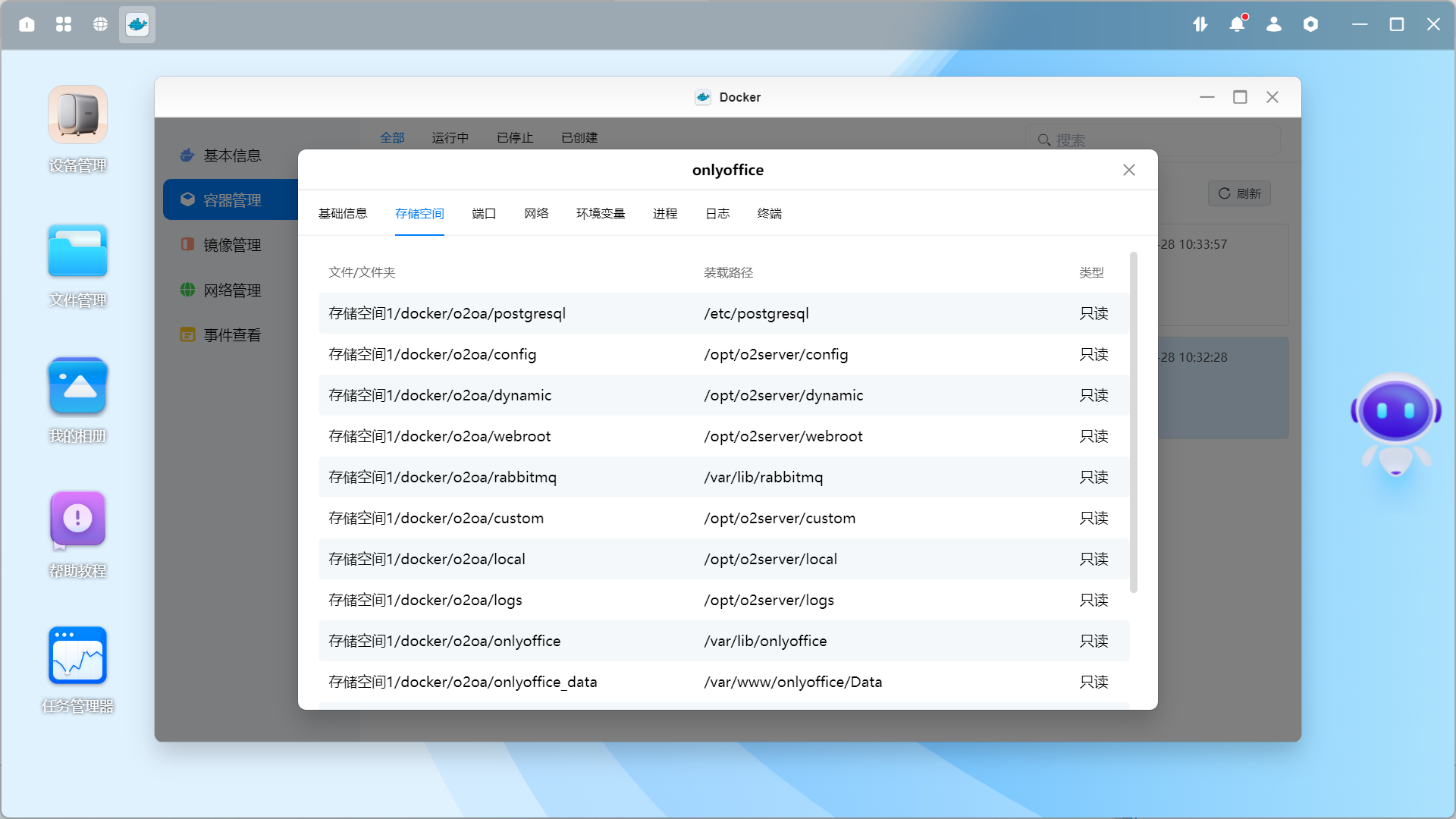Switch to the 基础信息 tab
1456x819 pixels.
click(343, 214)
